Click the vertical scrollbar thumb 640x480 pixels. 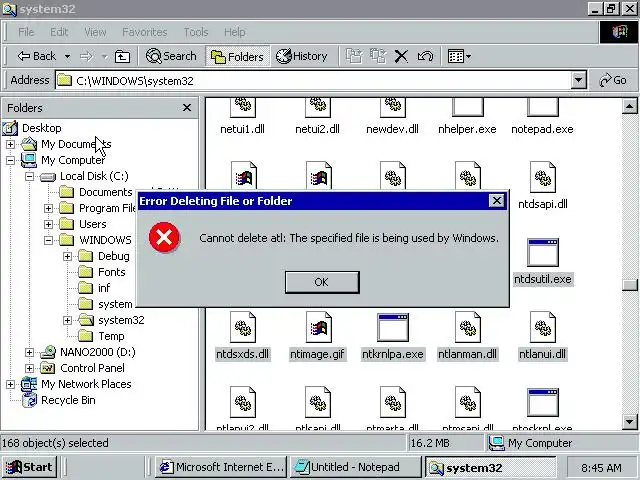pos(630,285)
